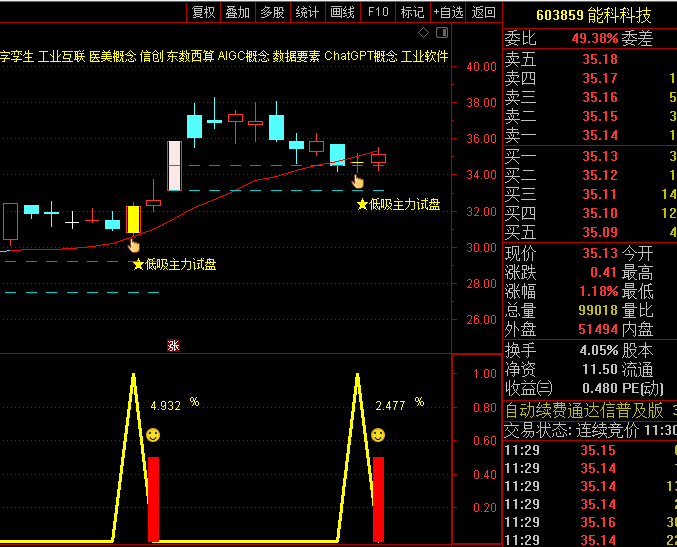Open the 复权 menu
Viewport: 677px width, 547px height.
pos(203,12)
